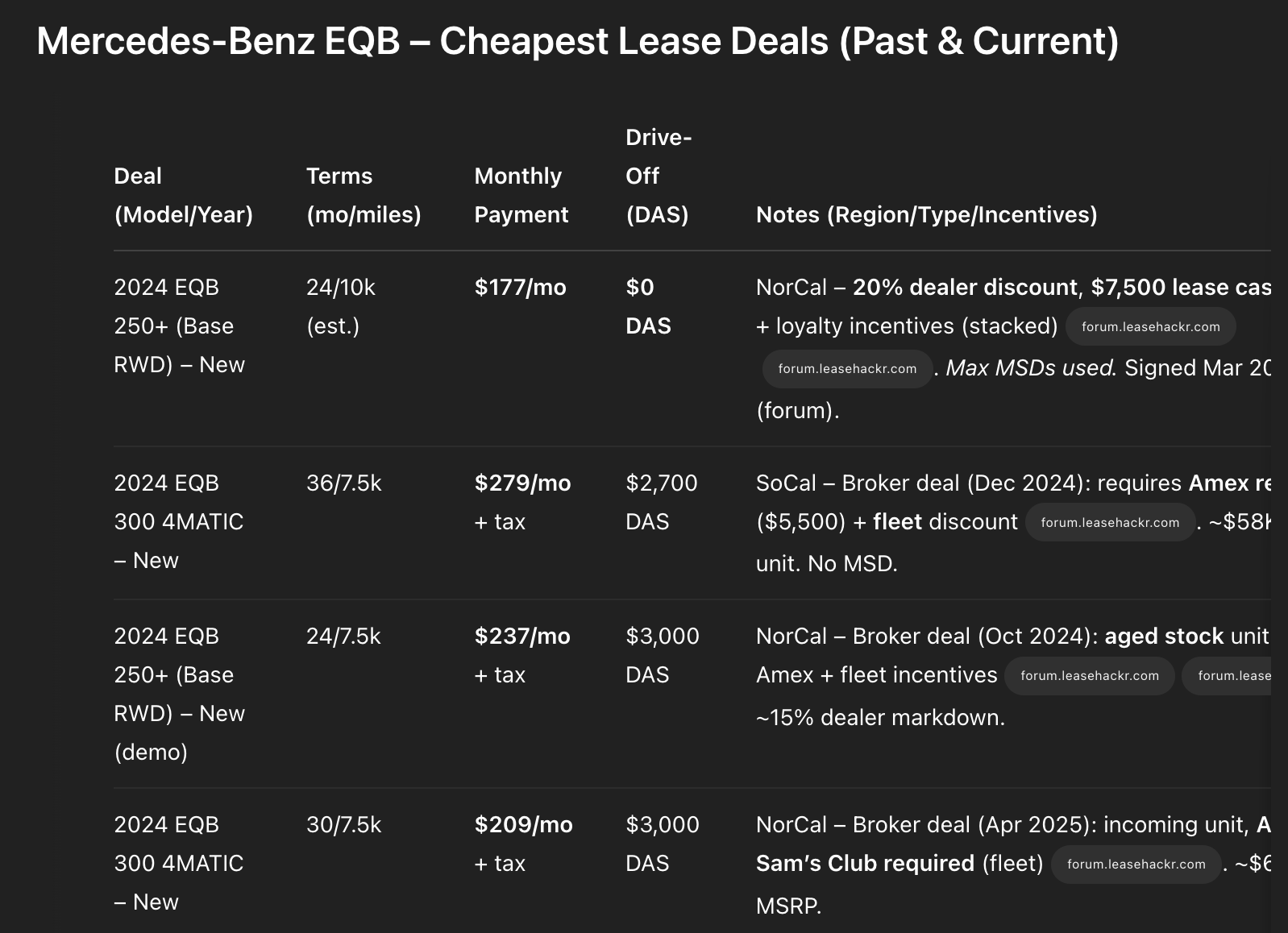Click the Terms (mo/miles) column header
This screenshot has height=933, width=1288.
[x=364, y=195]
